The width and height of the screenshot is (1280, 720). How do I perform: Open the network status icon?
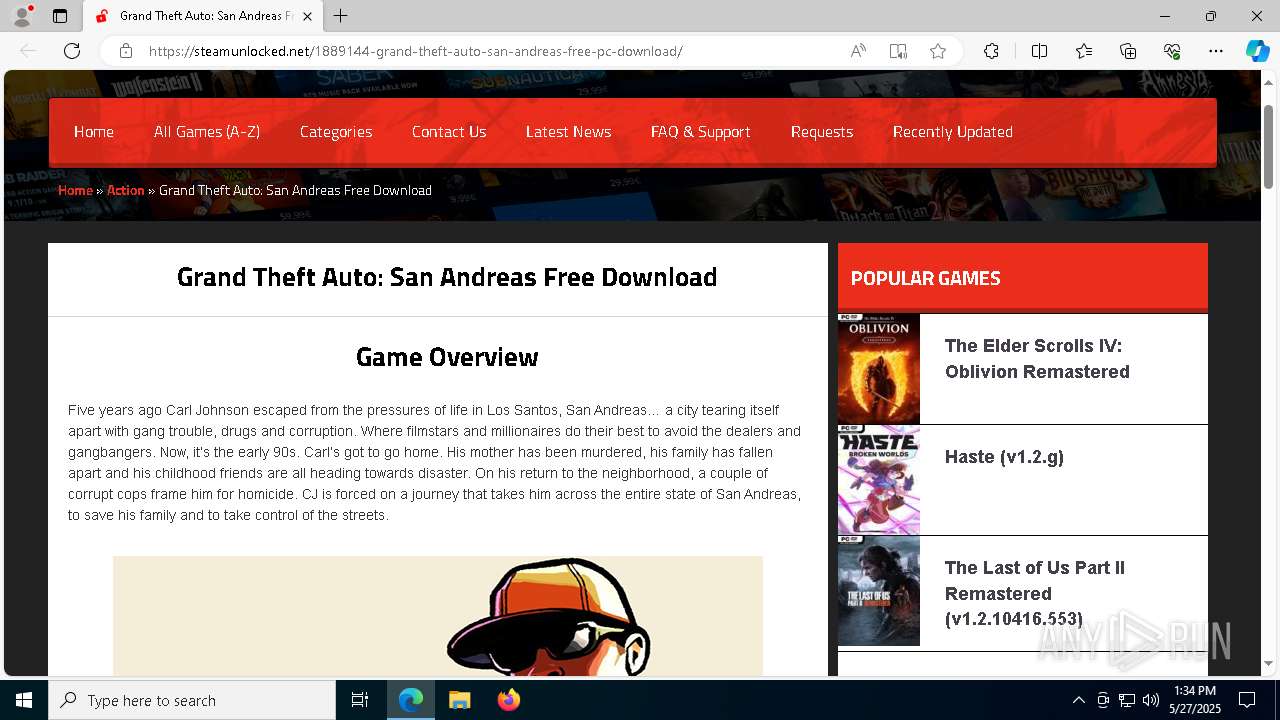pyautogui.click(x=1126, y=700)
